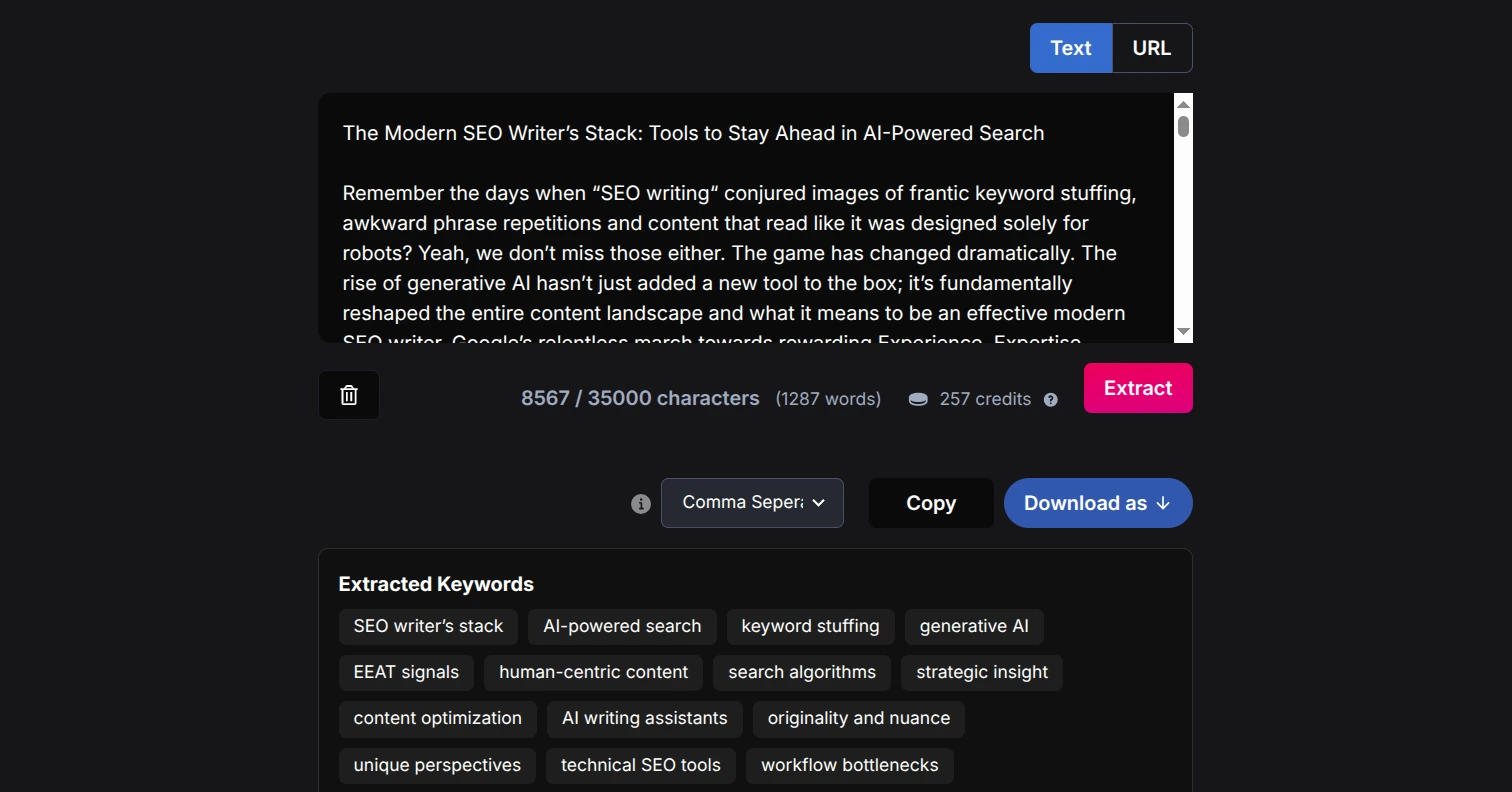Open the Comma Separated format dropdown

point(752,503)
